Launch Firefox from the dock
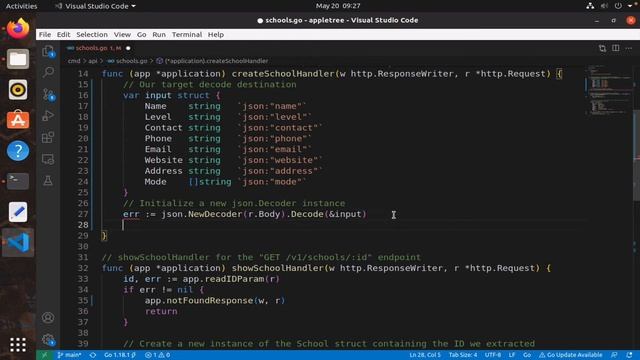The height and width of the screenshot is (360, 640). 18,29
